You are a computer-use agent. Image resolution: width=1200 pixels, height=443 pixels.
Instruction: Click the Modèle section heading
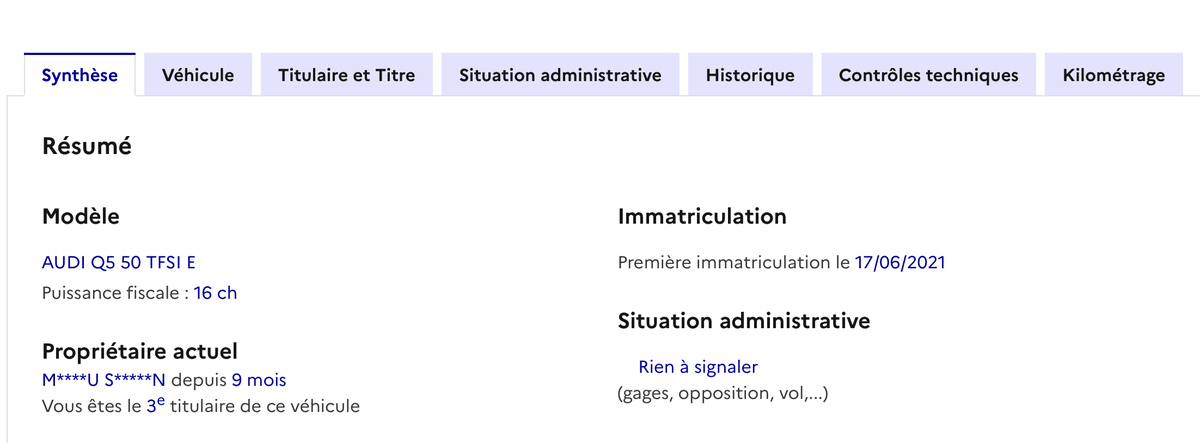[x=81, y=216]
